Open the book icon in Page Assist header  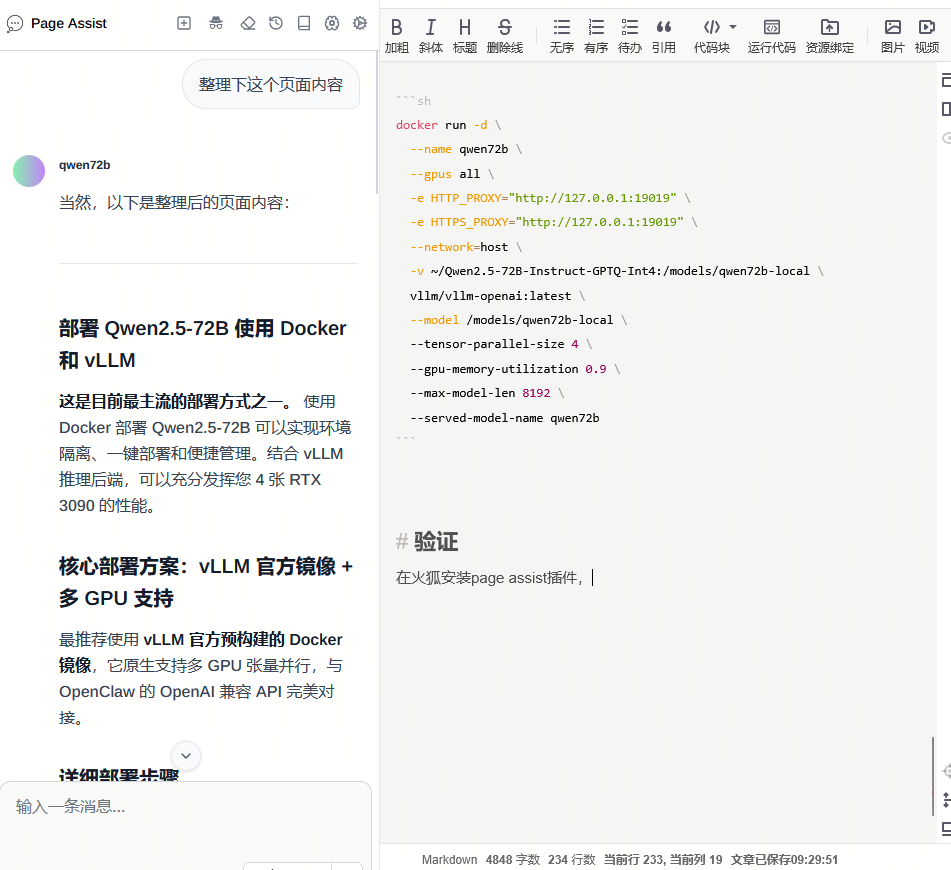(304, 23)
